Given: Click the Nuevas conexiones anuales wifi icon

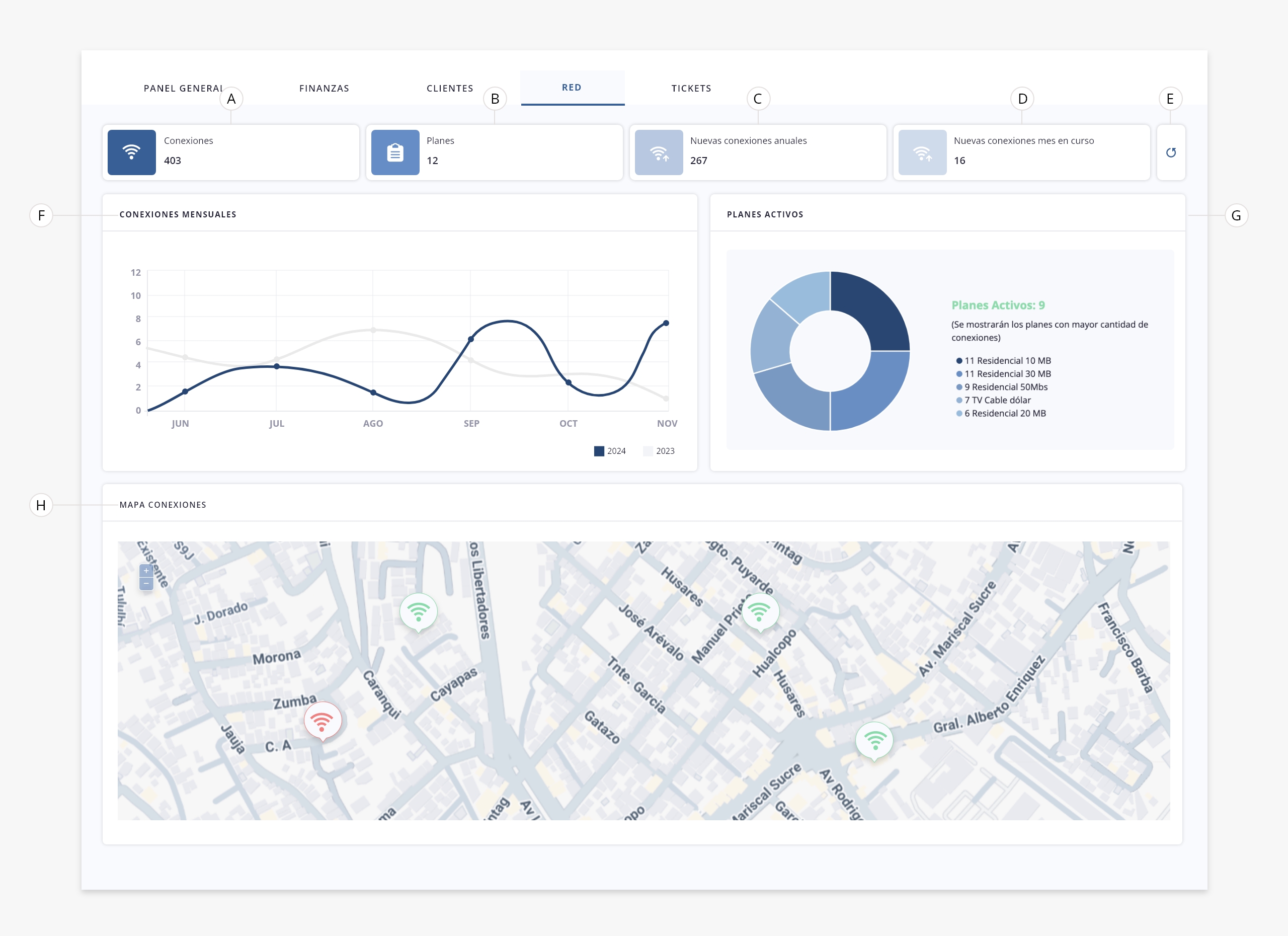Looking at the screenshot, I should click(x=659, y=152).
